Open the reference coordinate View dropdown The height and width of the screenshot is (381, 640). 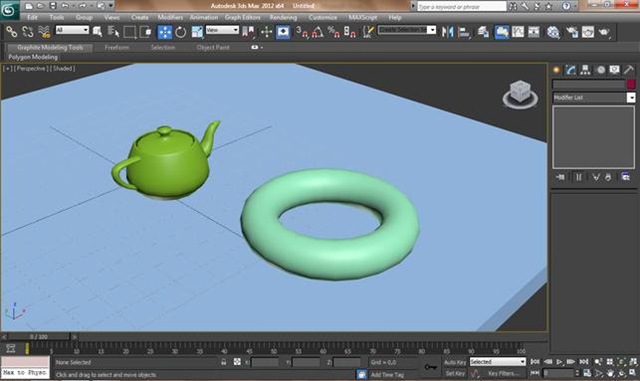[x=222, y=30]
